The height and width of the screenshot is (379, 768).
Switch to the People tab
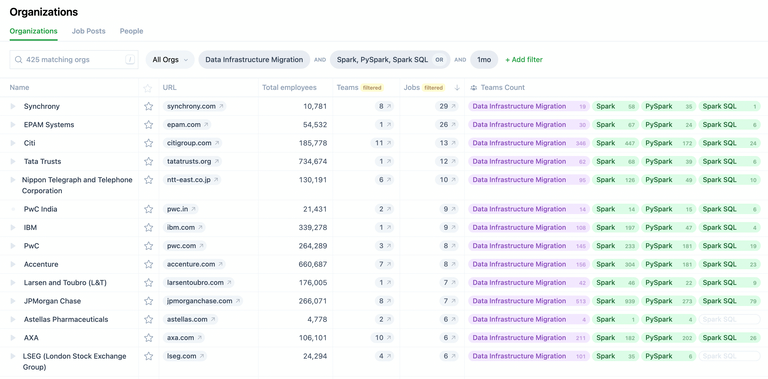[131, 31]
